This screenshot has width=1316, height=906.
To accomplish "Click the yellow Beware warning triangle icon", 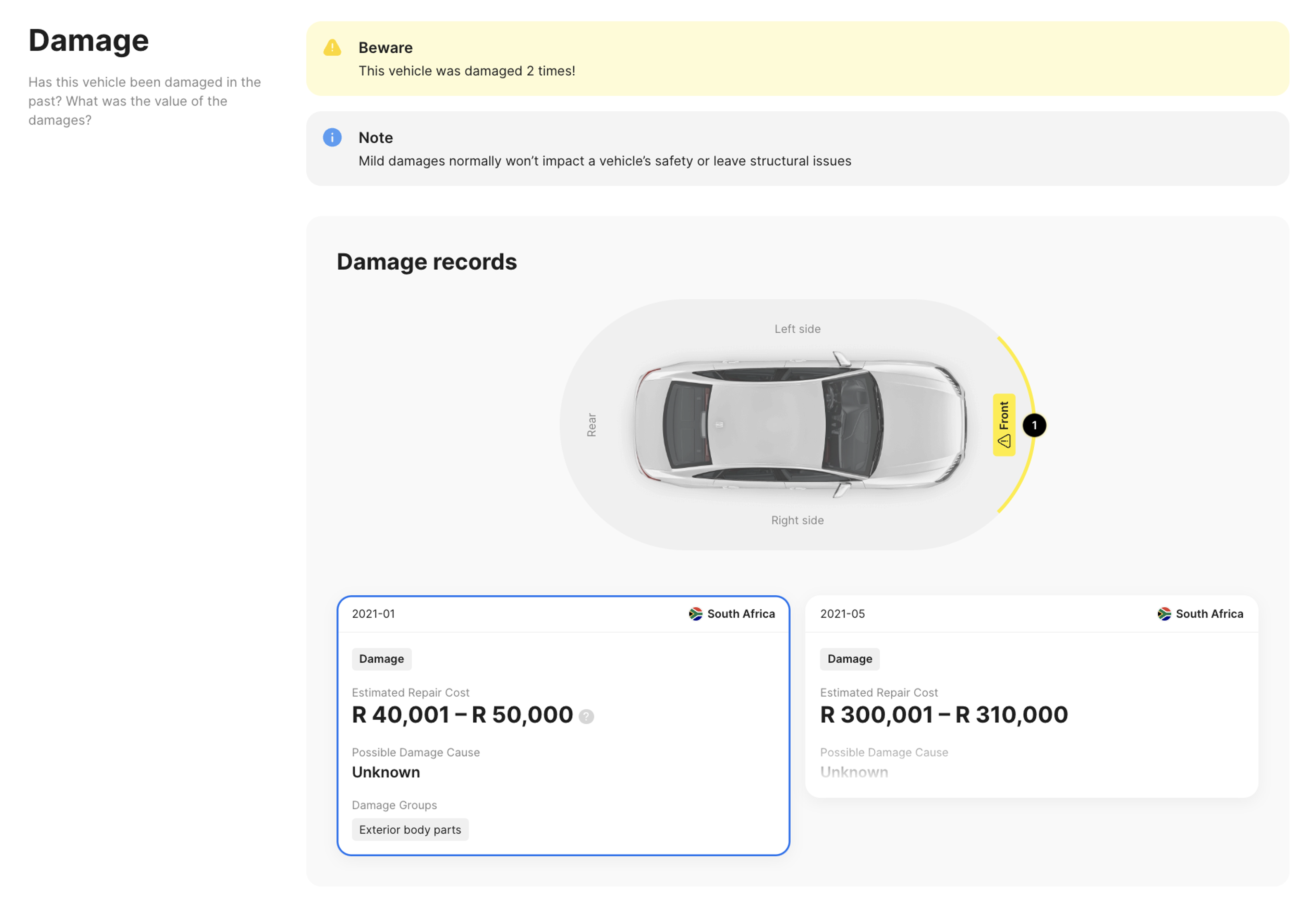I will pos(332,48).
